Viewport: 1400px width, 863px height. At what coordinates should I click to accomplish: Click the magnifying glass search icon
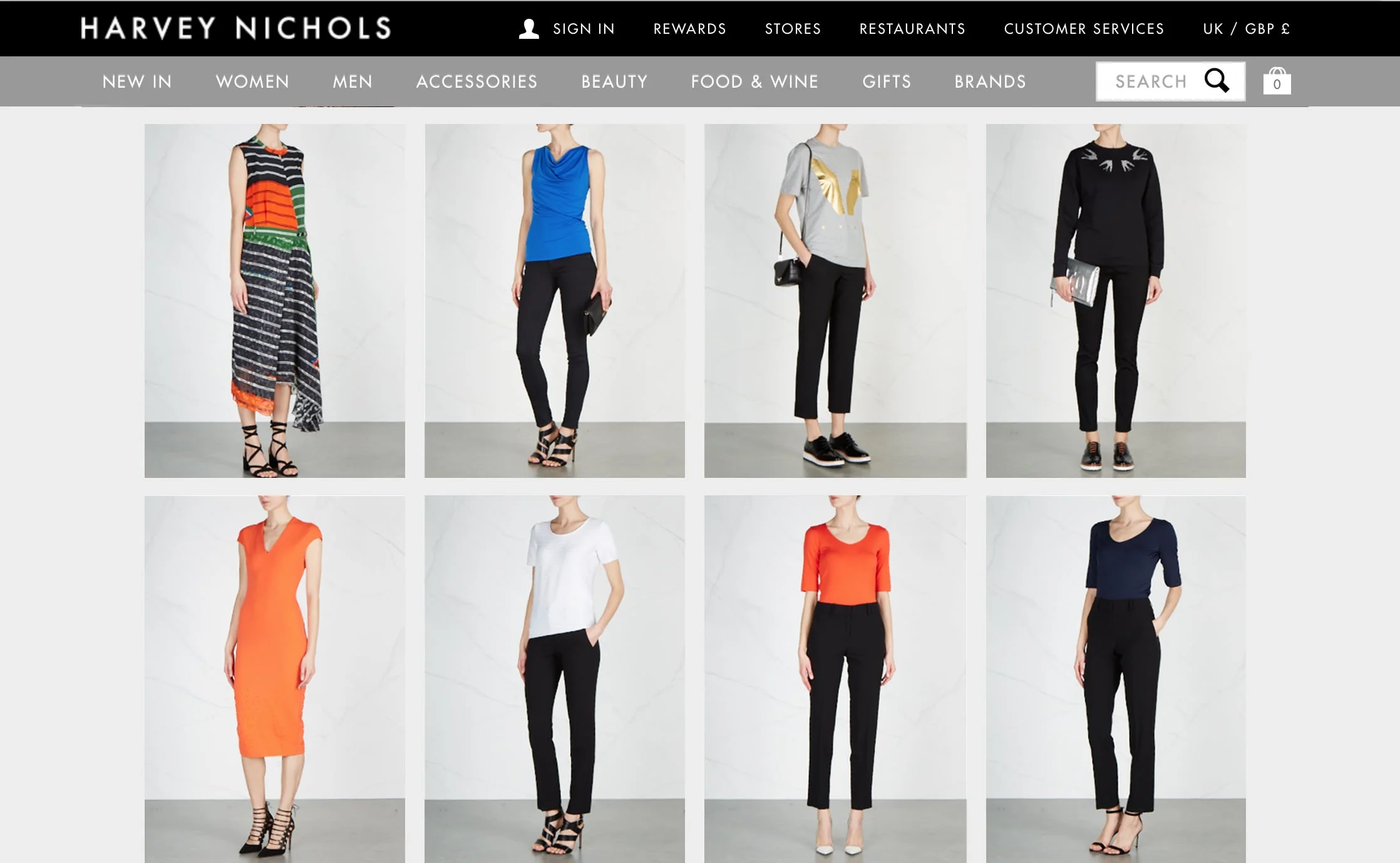pyautogui.click(x=1217, y=80)
